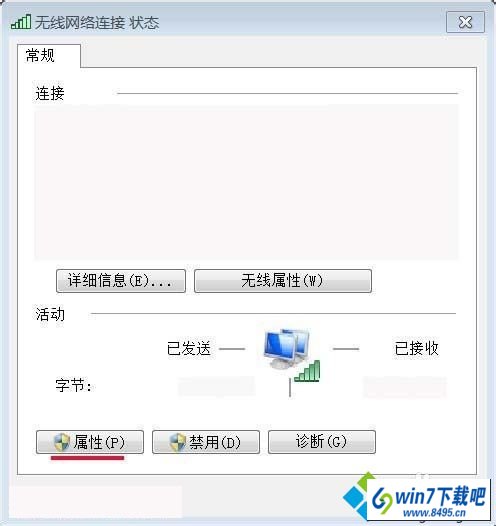Open the 属性(P) properties dialog

90,442
